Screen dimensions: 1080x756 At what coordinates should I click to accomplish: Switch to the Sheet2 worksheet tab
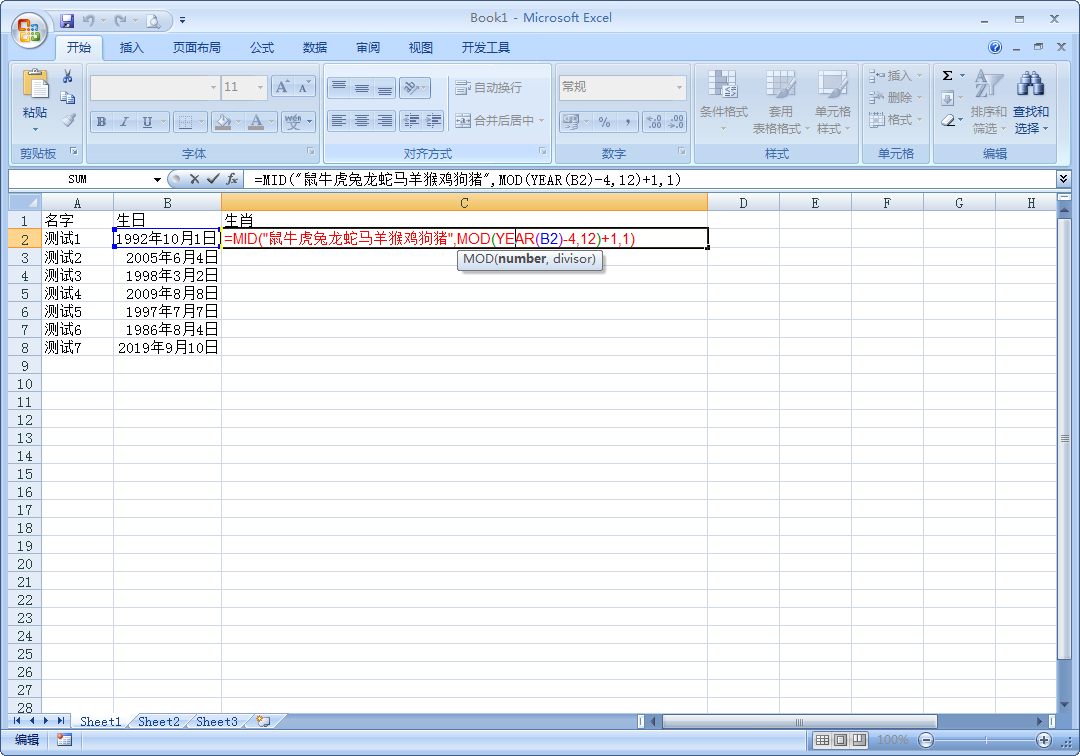tap(157, 721)
